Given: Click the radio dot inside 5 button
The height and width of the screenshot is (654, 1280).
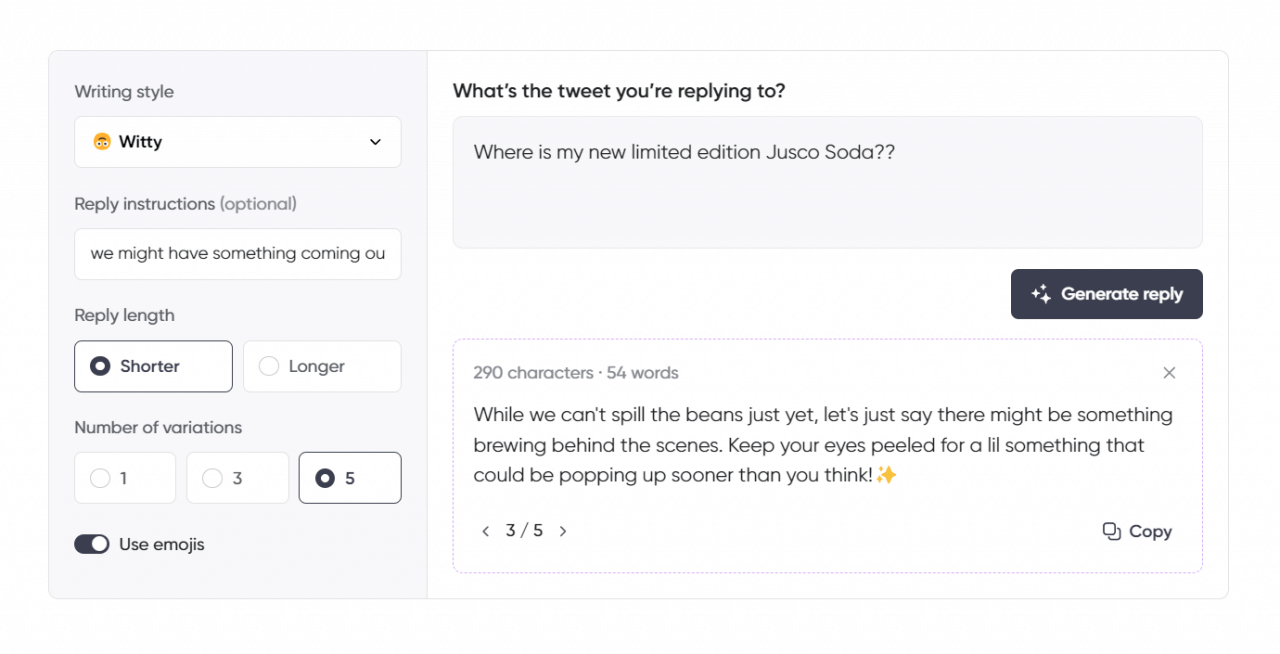Looking at the screenshot, I should pyautogui.click(x=324, y=477).
